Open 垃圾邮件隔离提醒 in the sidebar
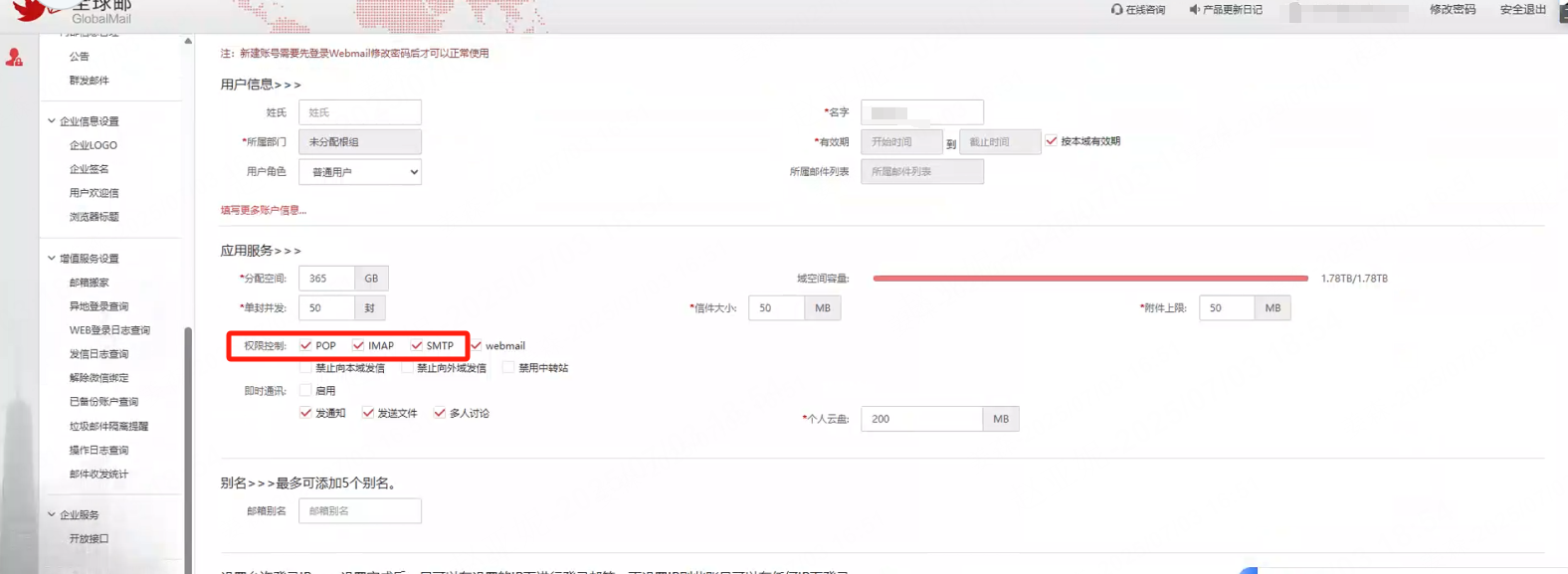This screenshot has width=1568, height=574. (109, 426)
